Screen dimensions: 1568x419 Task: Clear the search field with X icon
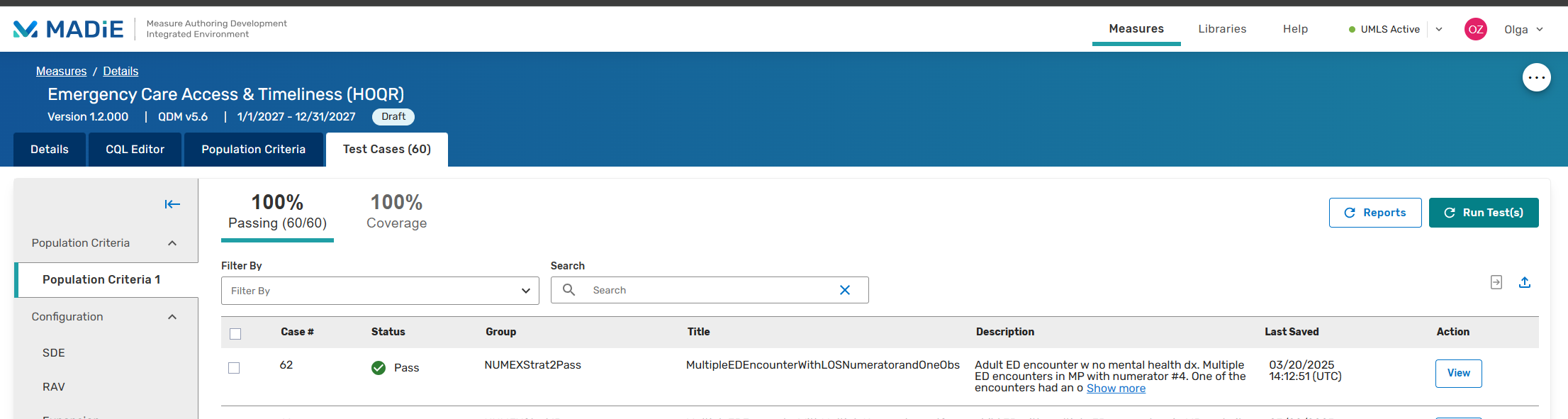844,290
